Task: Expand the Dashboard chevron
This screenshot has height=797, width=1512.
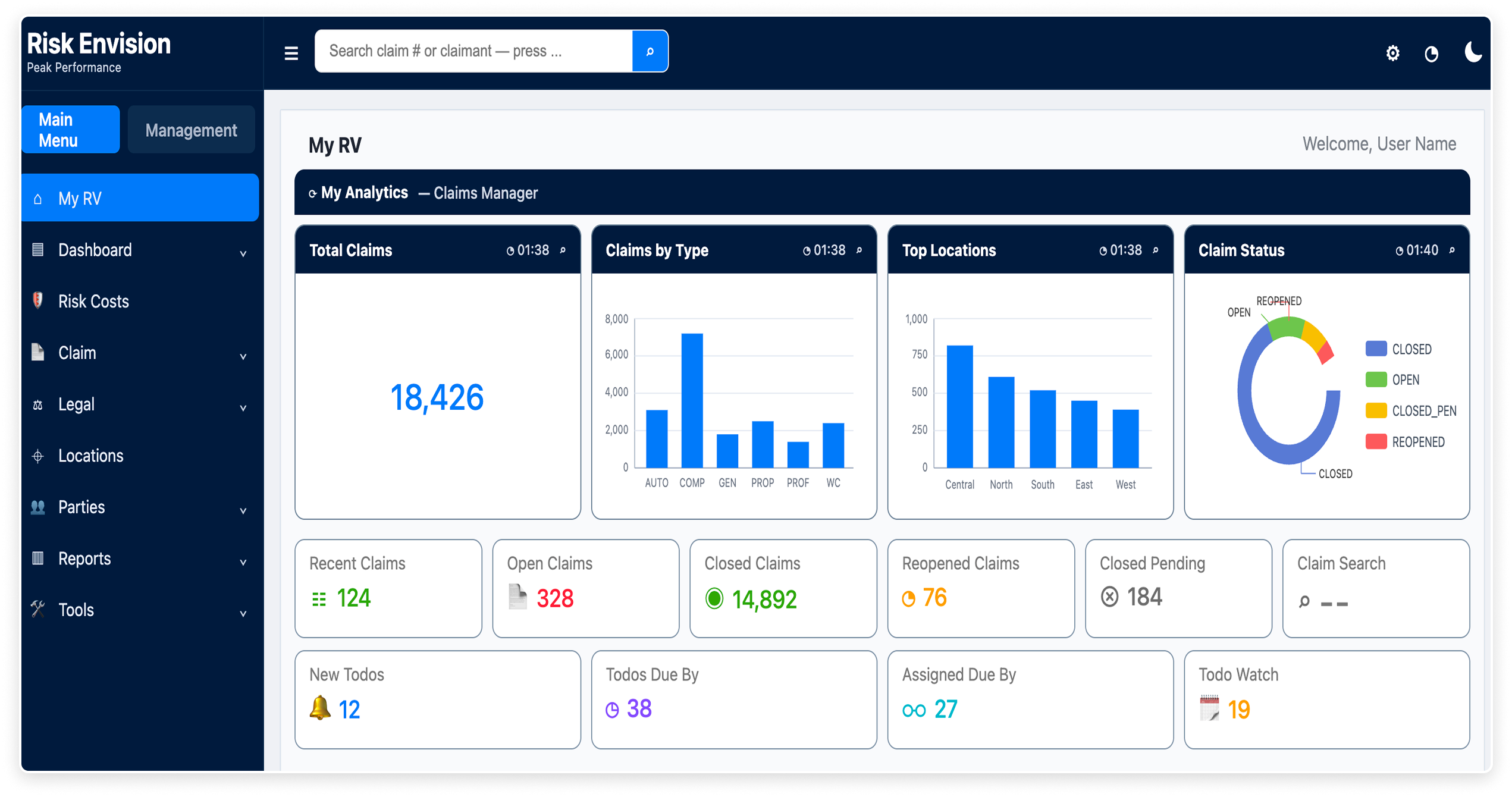Action: 243,253
